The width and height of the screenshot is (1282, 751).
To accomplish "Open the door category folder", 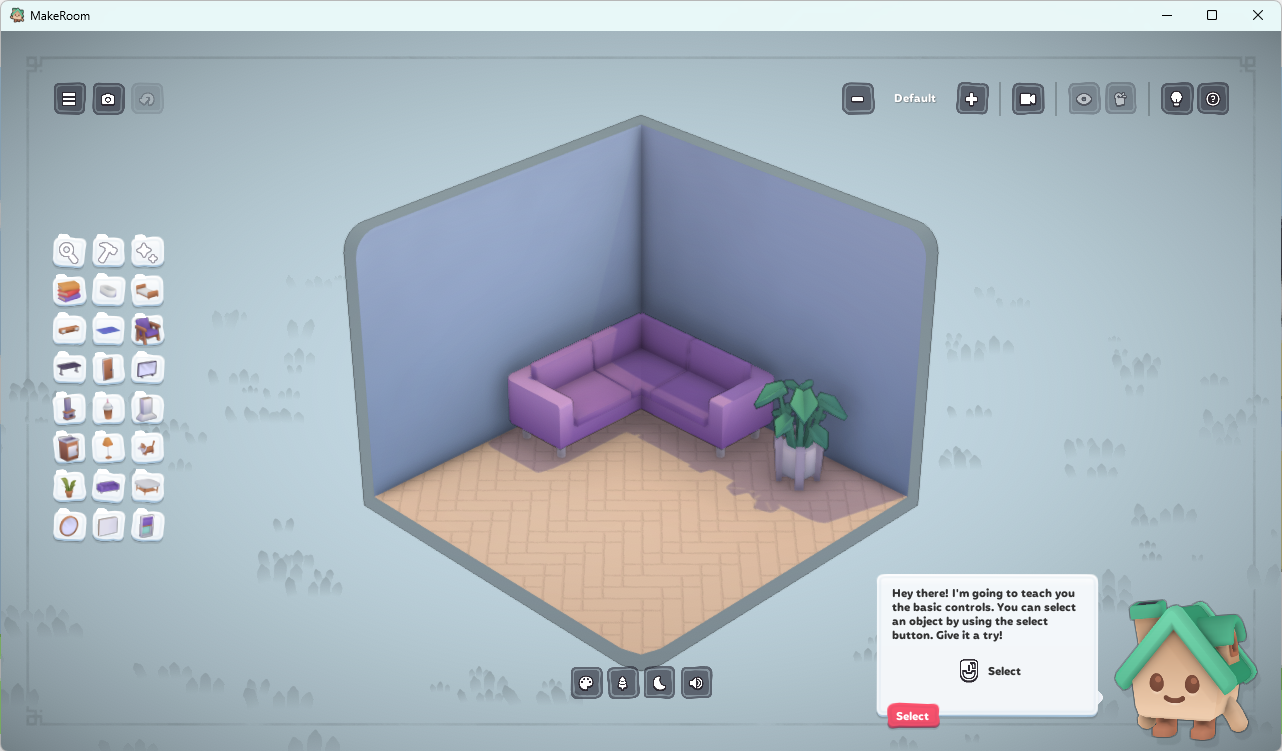I will click(108, 369).
